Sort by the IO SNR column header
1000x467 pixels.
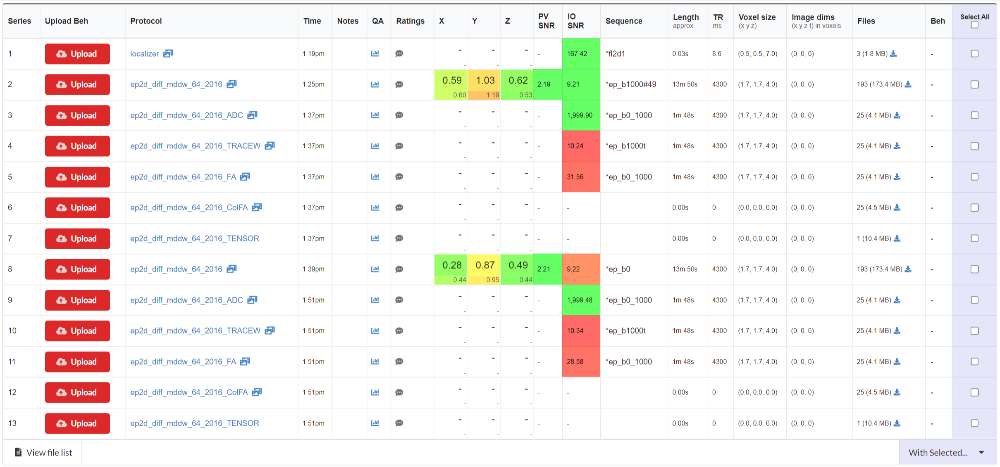pos(574,20)
